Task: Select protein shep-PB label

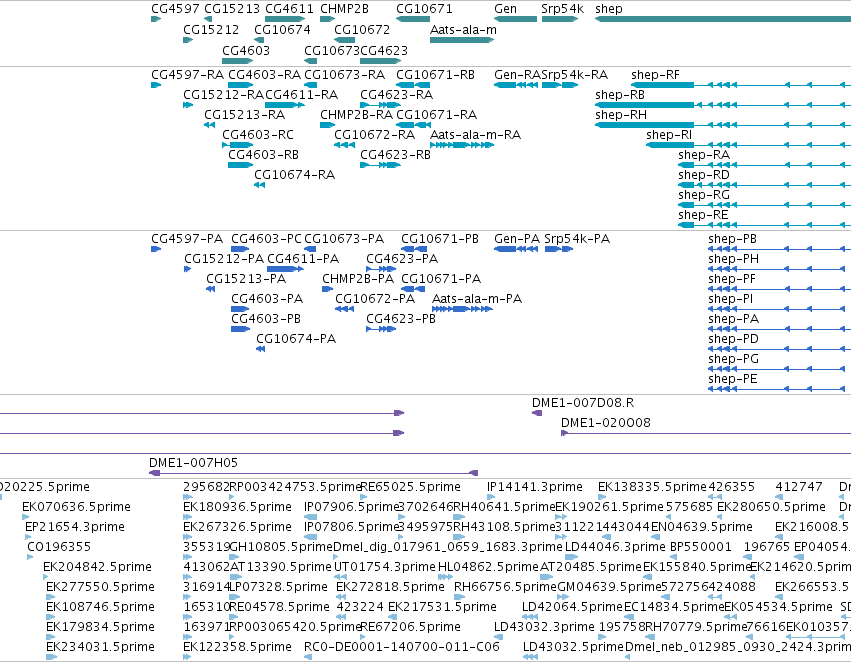Action: click(x=732, y=239)
